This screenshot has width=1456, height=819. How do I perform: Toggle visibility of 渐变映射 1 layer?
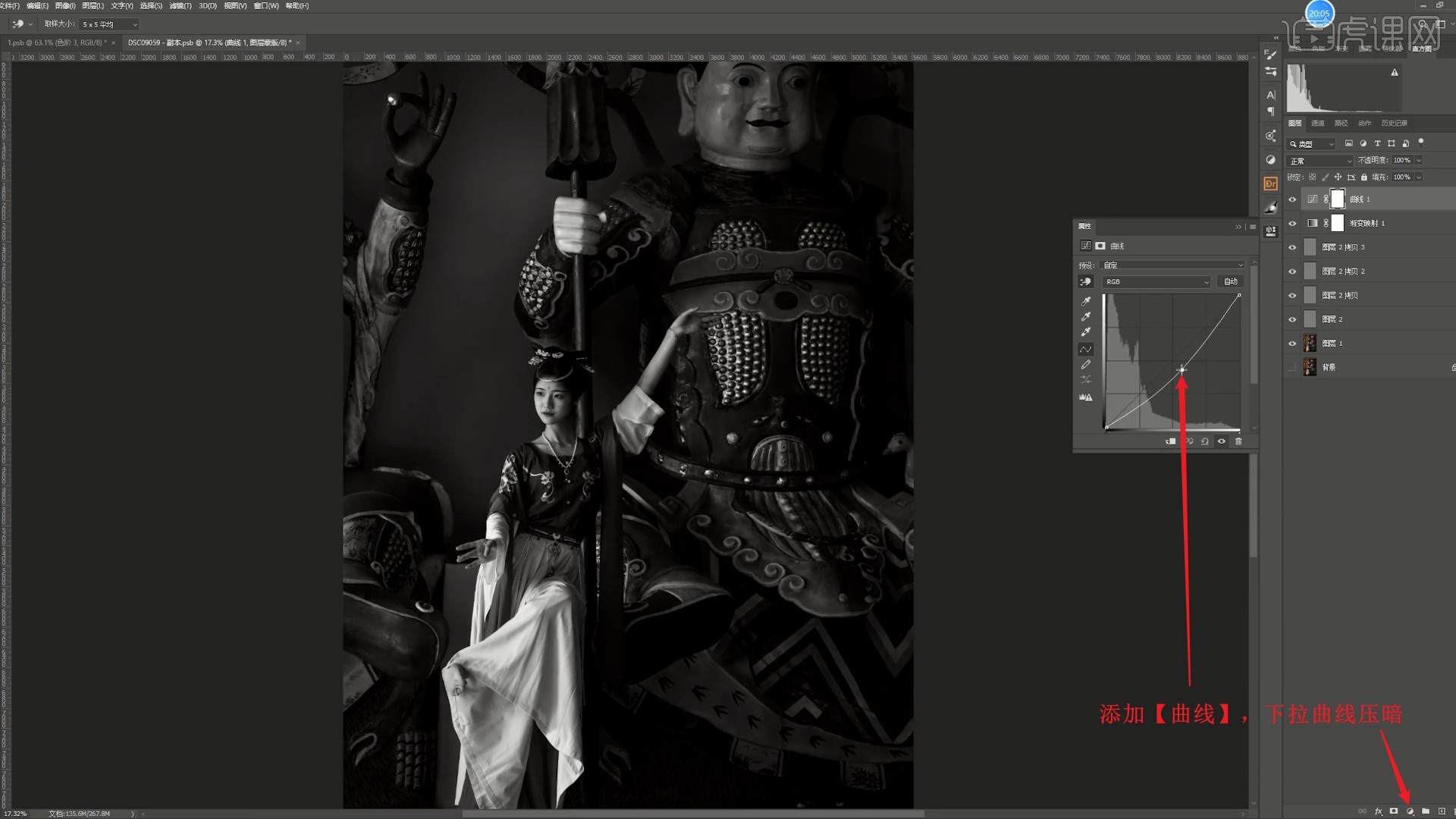pyautogui.click(x=1292, y=224)
